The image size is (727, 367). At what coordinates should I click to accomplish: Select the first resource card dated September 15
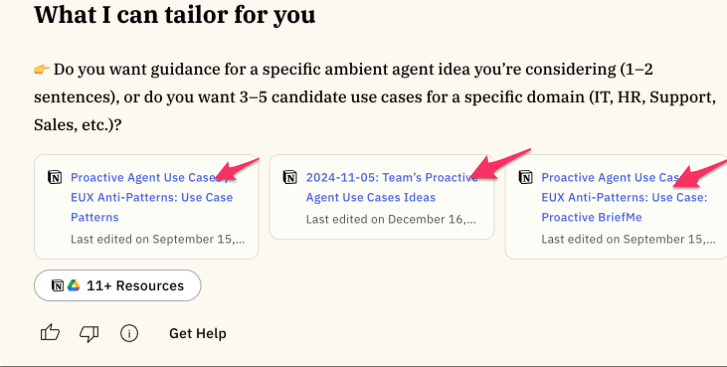tap(146, 207)
